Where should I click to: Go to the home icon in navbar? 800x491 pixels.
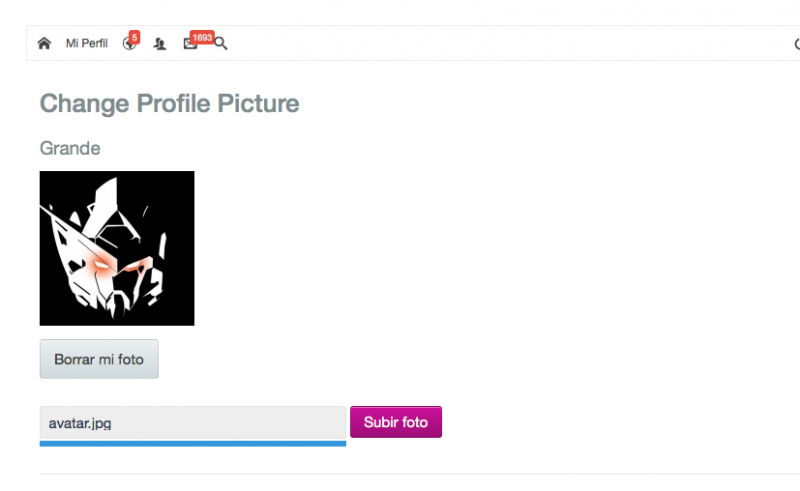44,43
